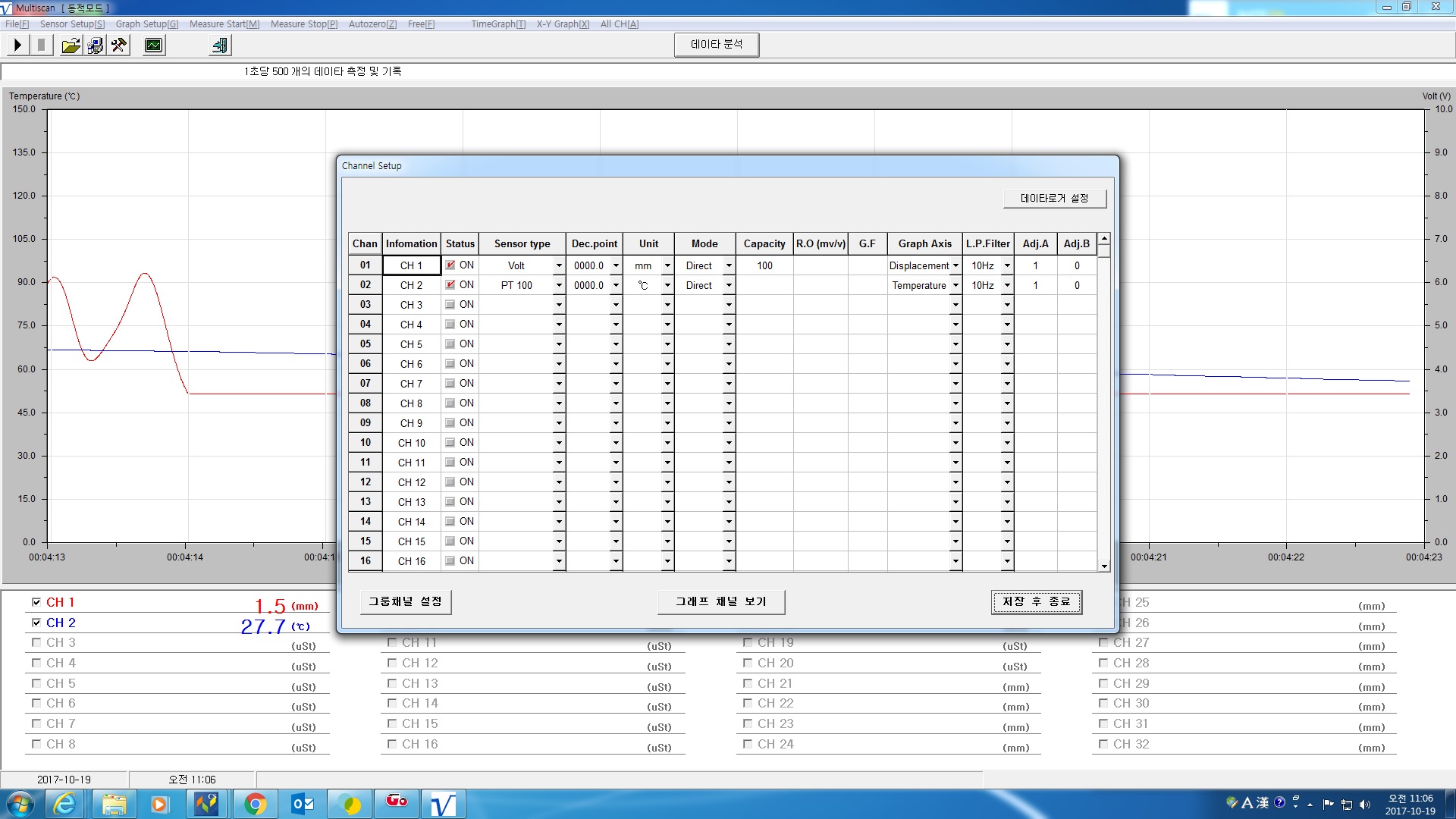Open CH 2 Graph Axis dropdown showing Temperature
The width and height of the screenshot is (1456, 819).
(x=955, y=285)
